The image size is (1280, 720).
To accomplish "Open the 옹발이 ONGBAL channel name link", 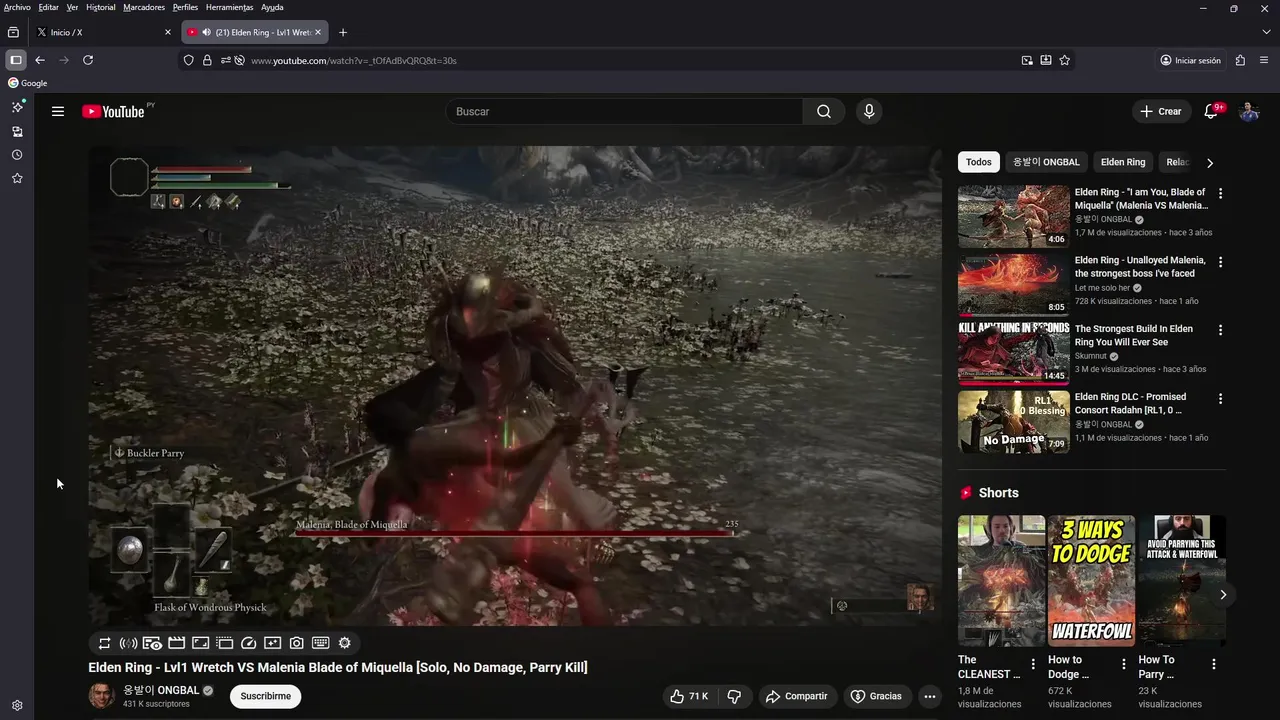I will click(161, 690).
